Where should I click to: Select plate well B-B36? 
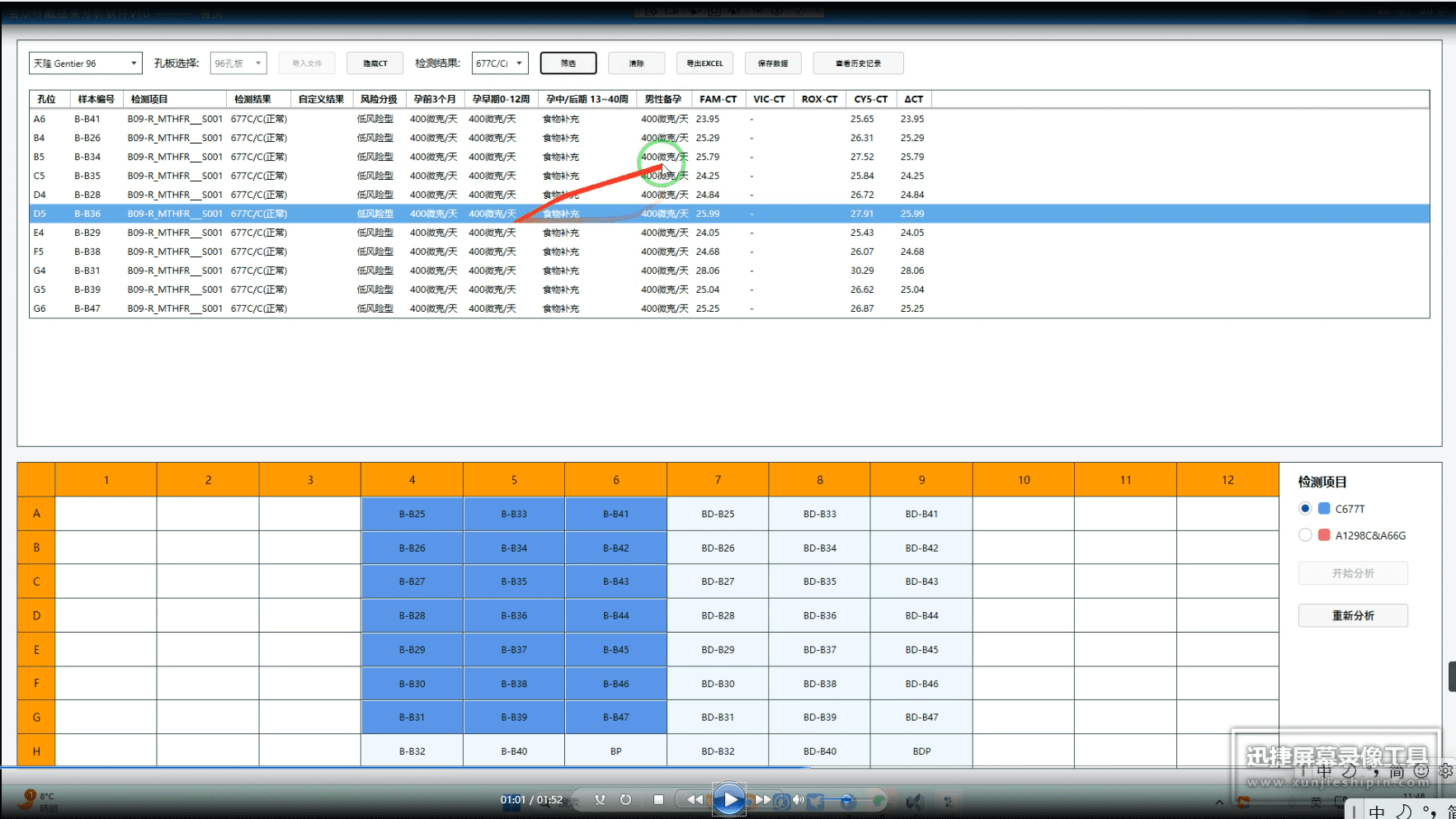514,615
